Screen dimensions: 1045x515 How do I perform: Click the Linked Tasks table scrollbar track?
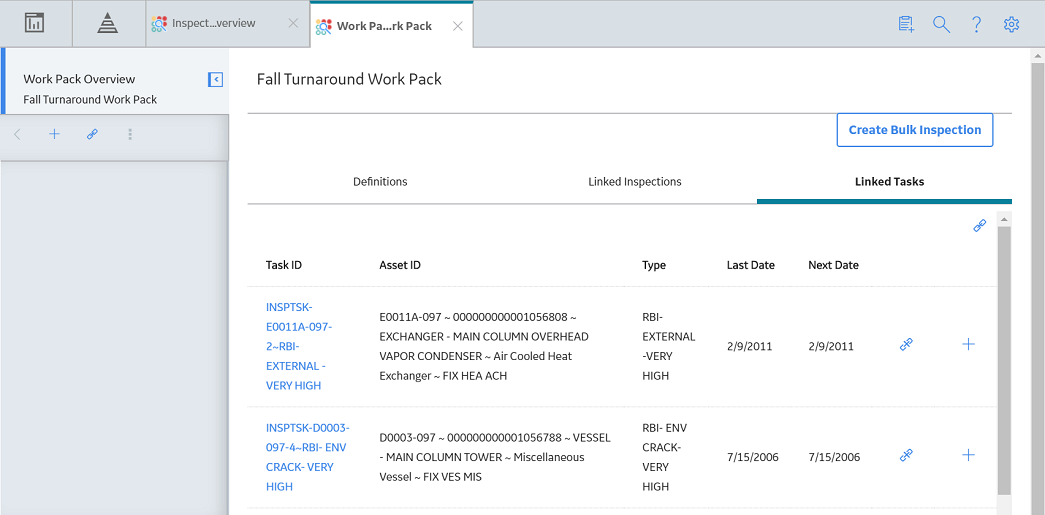pyautogui.click(x=1004, y=360)
